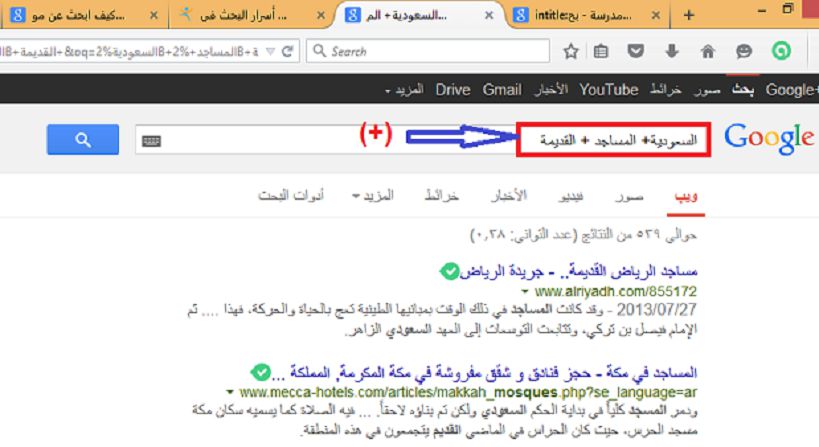Switch to the 'كيف ابحث عن مو' tab
The image size is (819, 447).
[78, 16]
